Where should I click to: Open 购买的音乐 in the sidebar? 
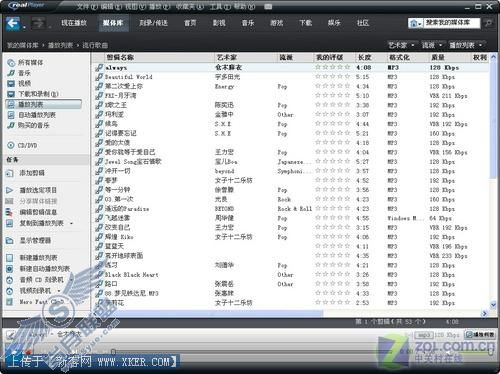pos(29,125)
